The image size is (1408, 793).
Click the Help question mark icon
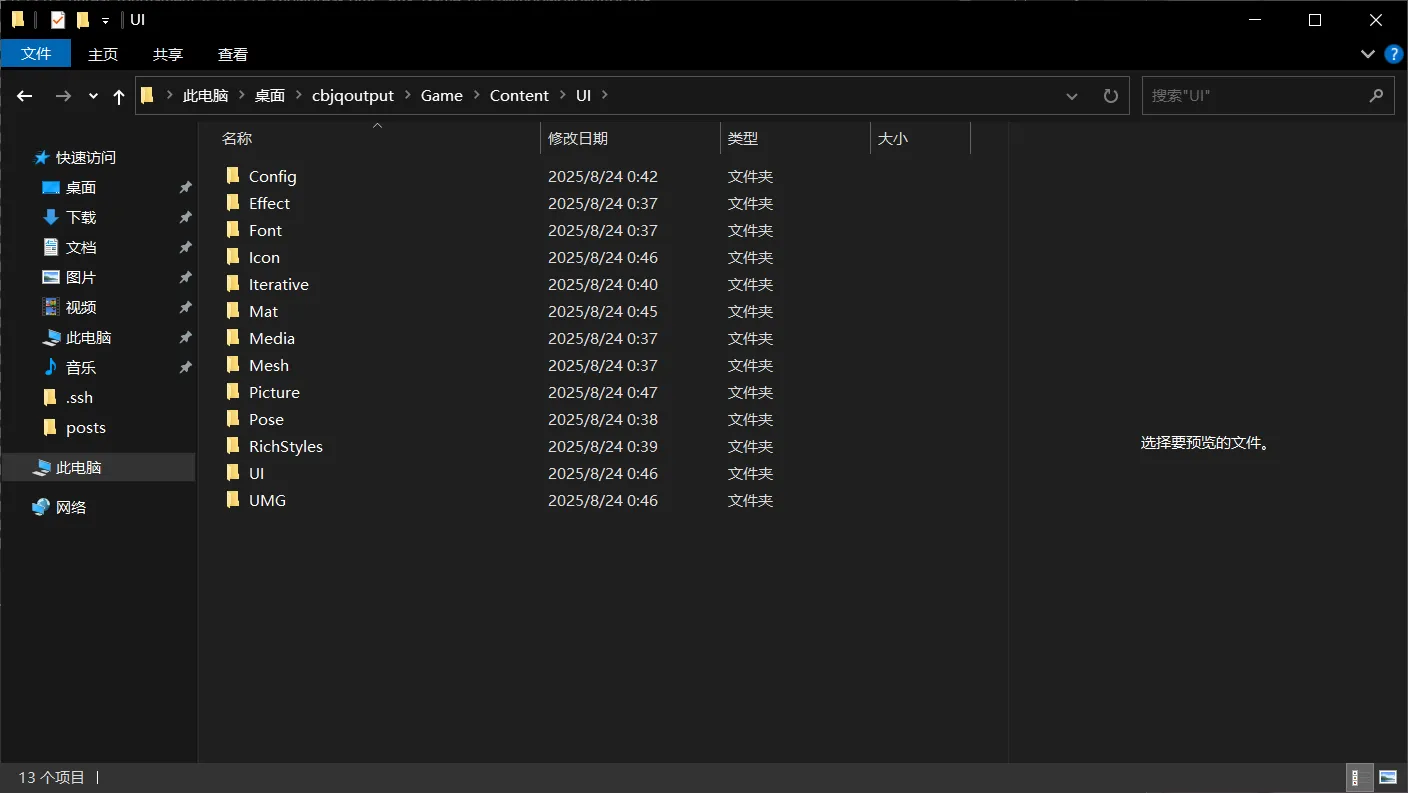[x=1390, y=53]
